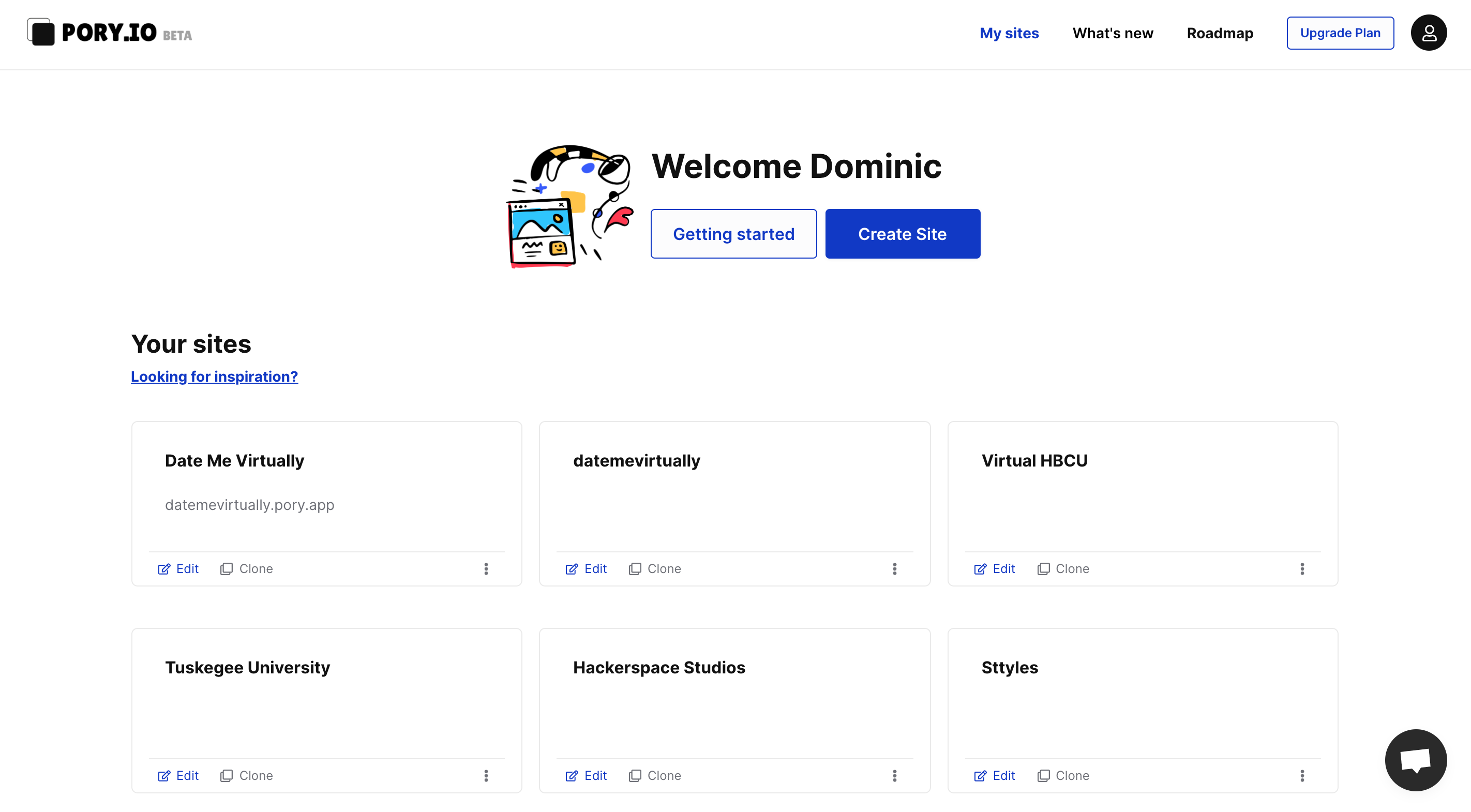
Task: Open the Roadmap nav item
Action: (x=1220, y=33)
